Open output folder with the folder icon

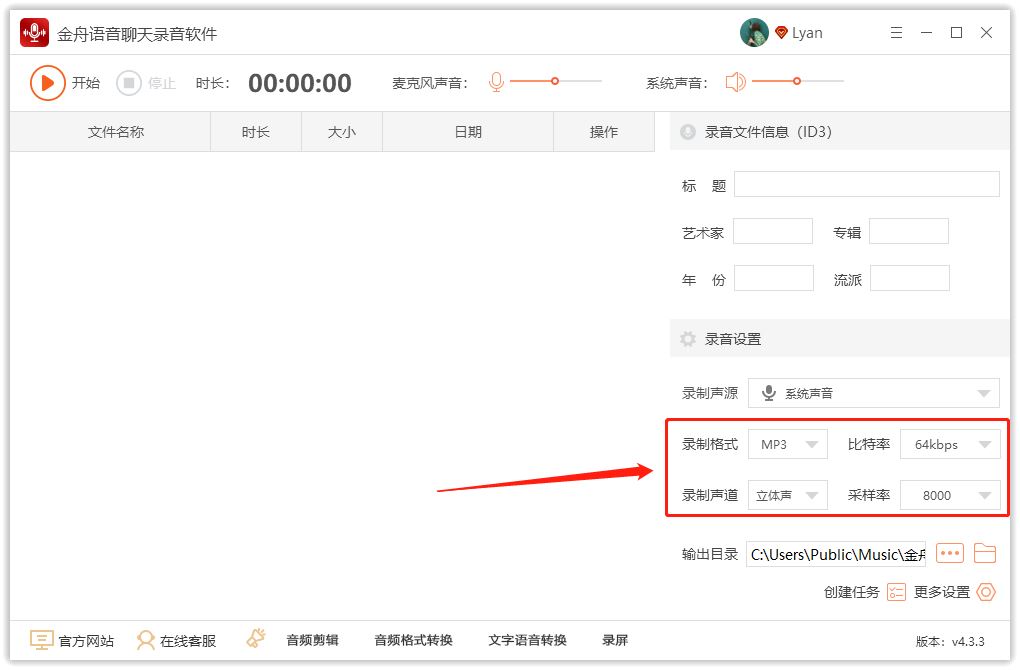(x=985, y=553)
